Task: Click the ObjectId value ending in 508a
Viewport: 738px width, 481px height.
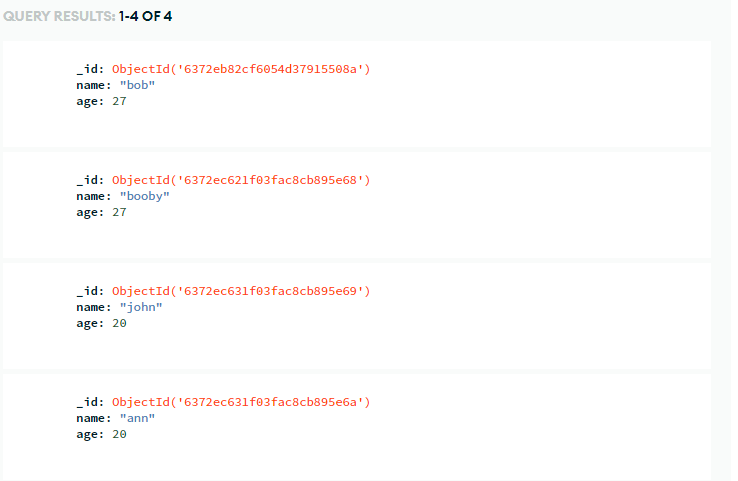Action: point(241,69)
